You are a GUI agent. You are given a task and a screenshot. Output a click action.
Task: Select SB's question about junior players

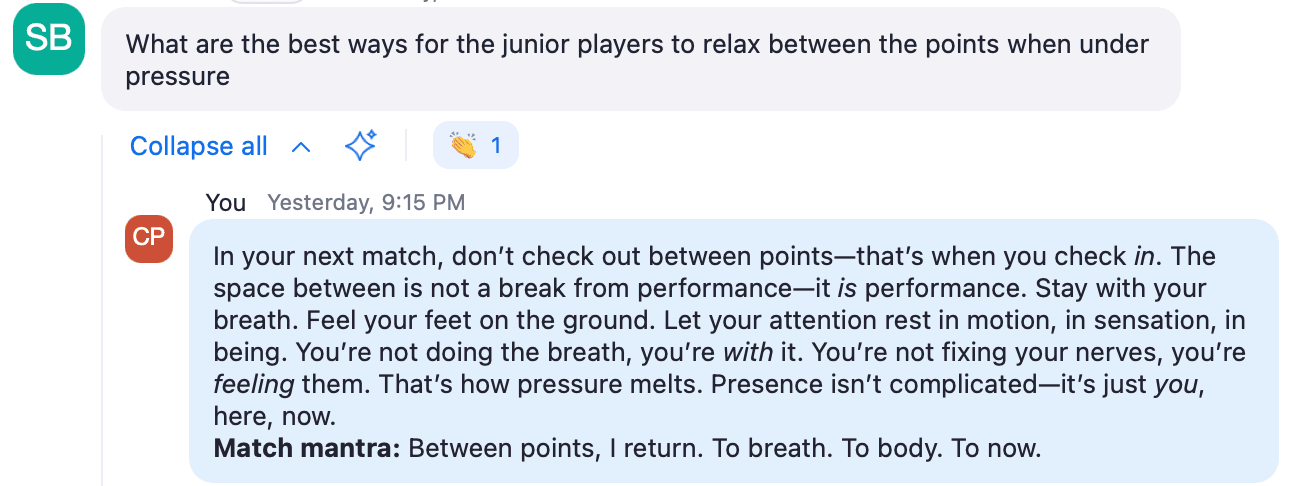tap(641, 59)
